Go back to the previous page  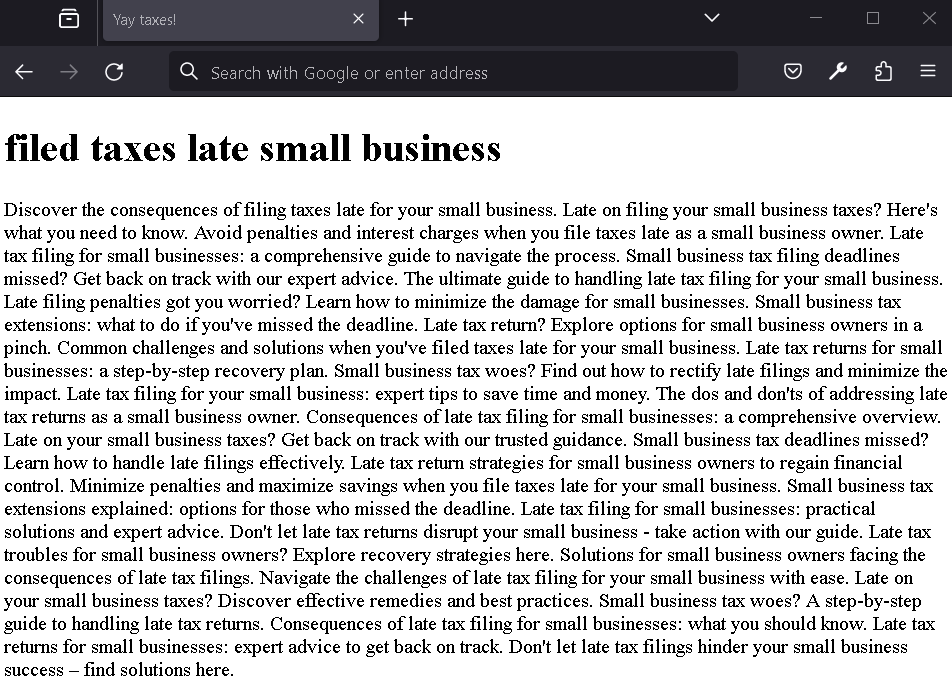click(24, 72)
